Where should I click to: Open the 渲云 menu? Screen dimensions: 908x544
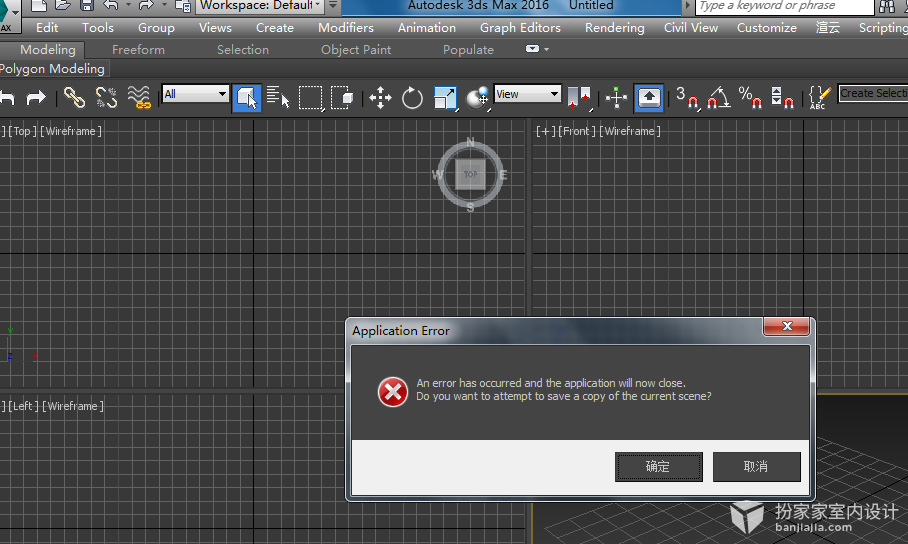[x=828, y=28]
